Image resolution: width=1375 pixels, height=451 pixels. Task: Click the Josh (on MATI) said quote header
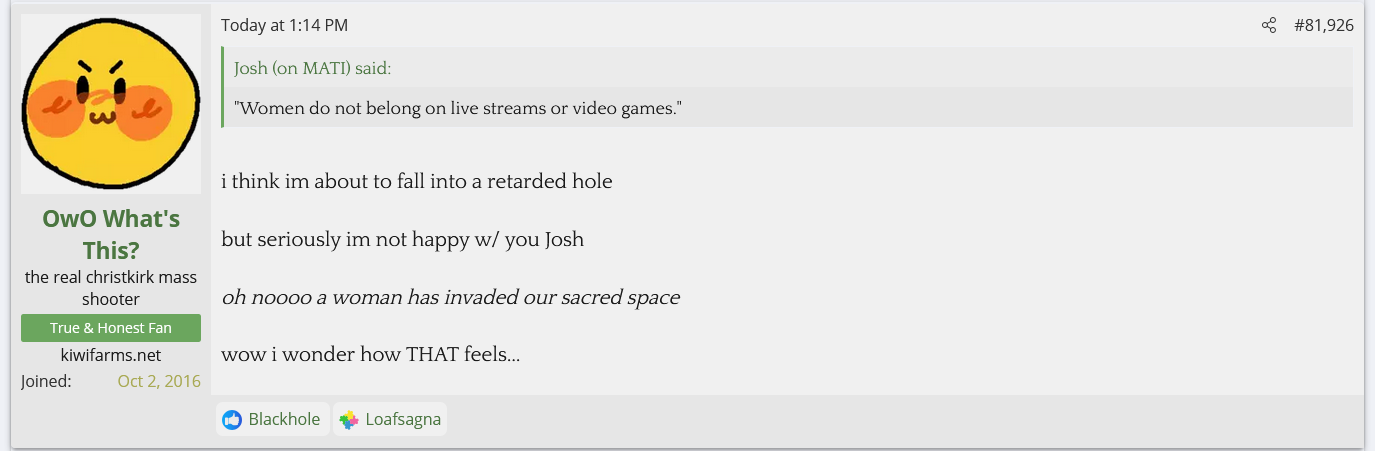(x=312, y=69)
